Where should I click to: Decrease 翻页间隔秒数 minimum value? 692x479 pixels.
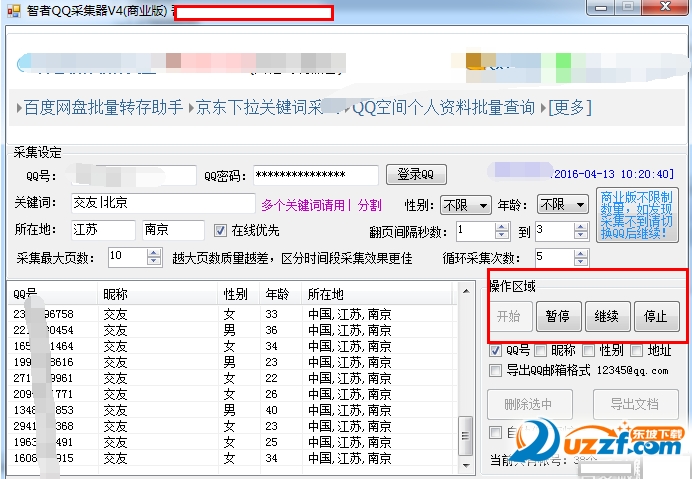(502, 236)
